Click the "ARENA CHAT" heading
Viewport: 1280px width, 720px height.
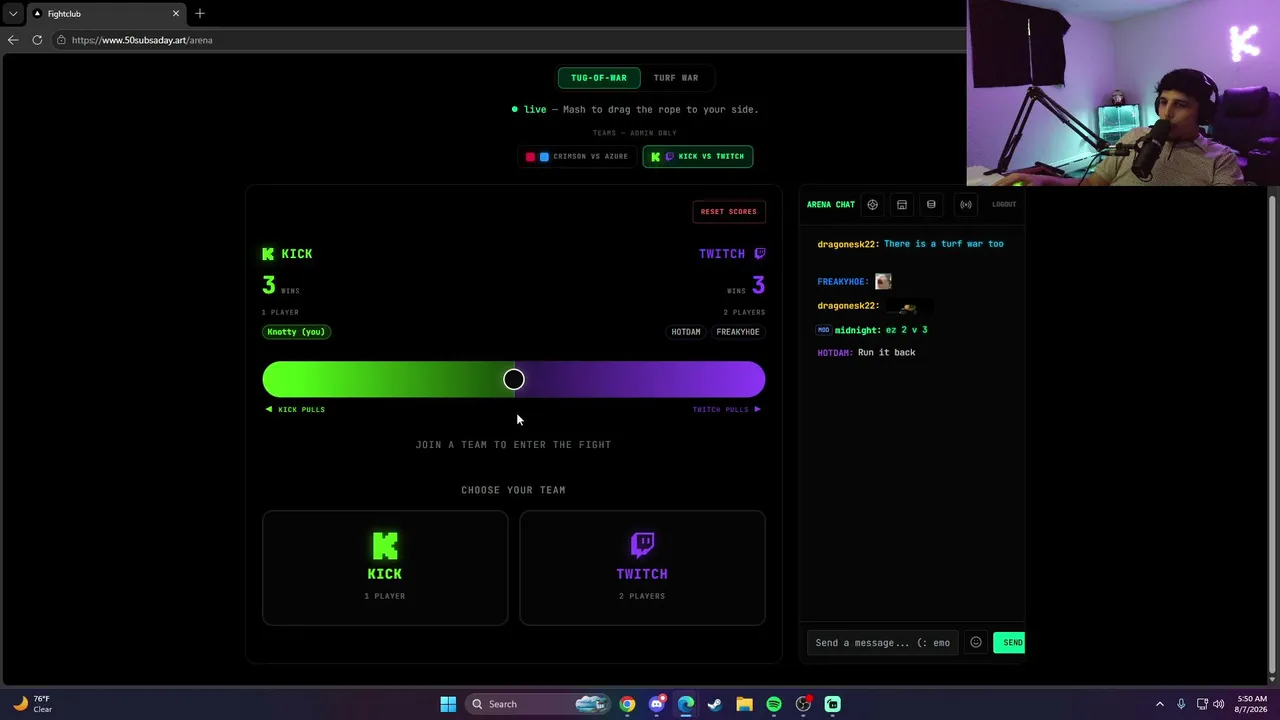831,204
